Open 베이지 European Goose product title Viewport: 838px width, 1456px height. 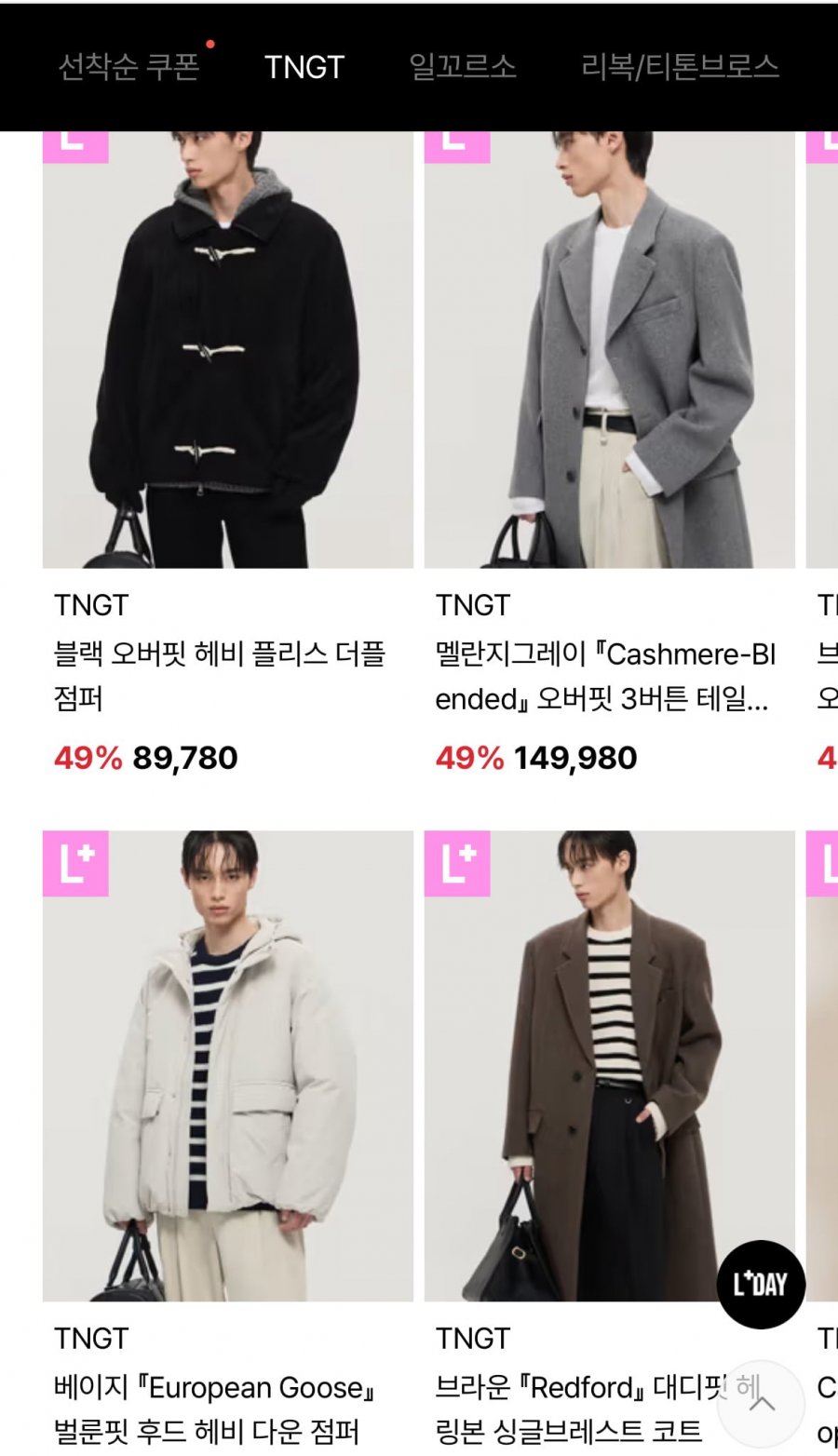[215, 1409]
